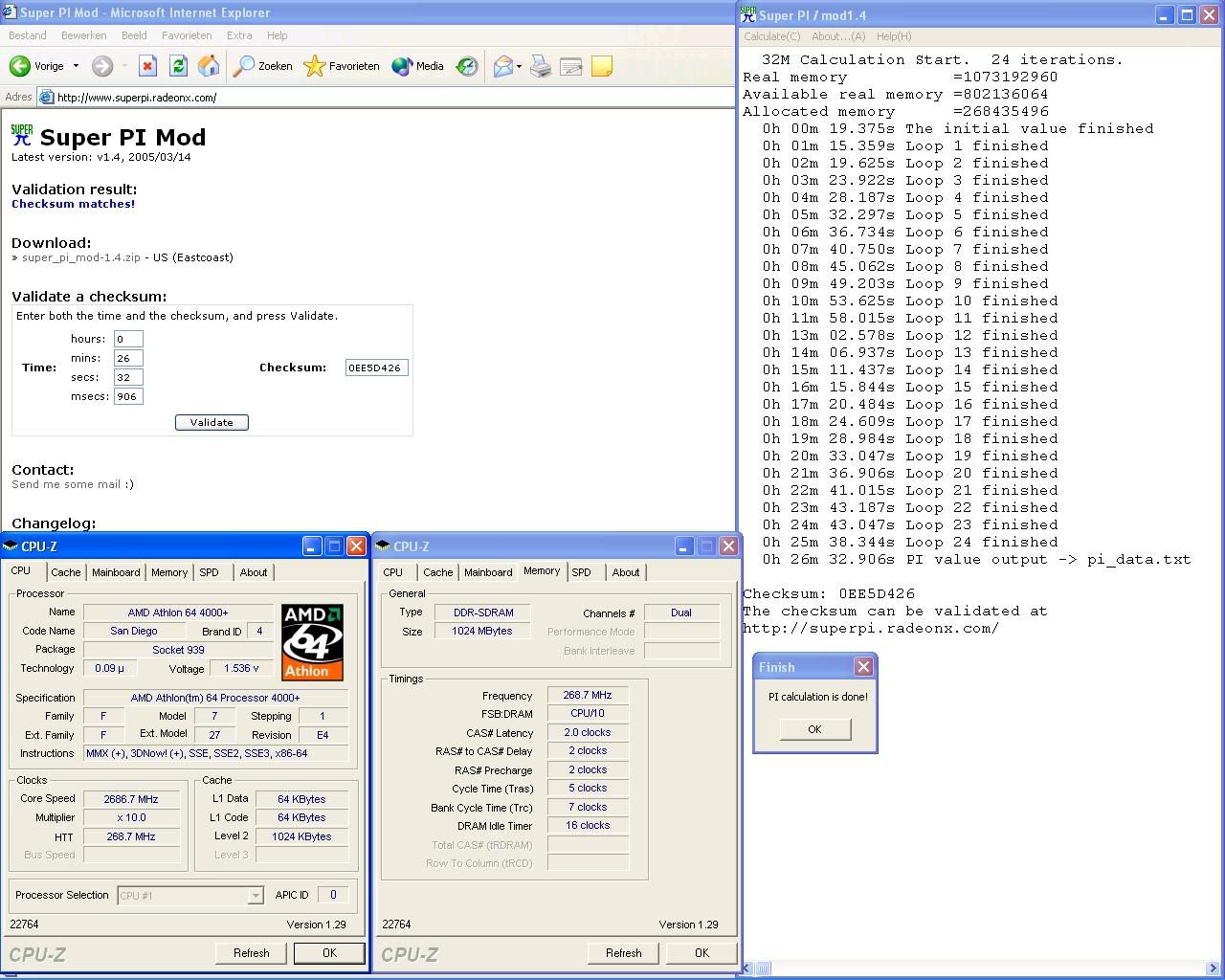
Task: Switch to Mainboard tab in right CPU-Z window
Action: tap(488, 572)
